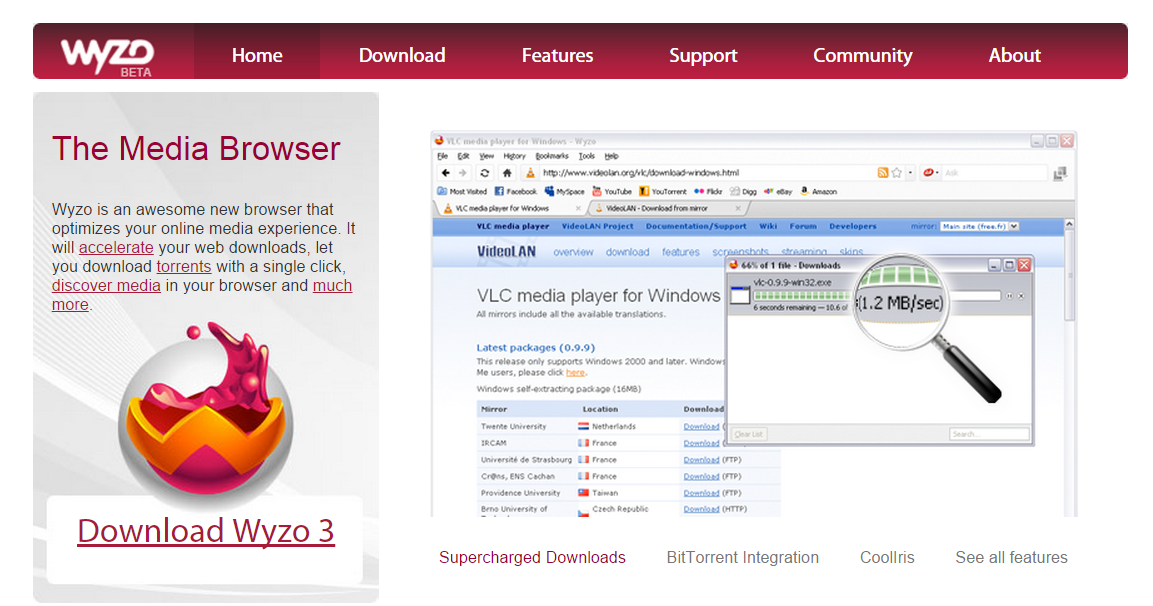Click the "here" link in screenshot page
Image resolution: width=1153 pixels, height=606 pixels.
(x=575, y=373)
